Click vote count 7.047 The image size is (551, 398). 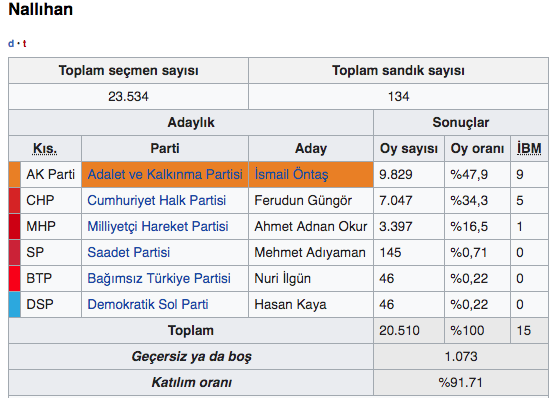point(396,200)
